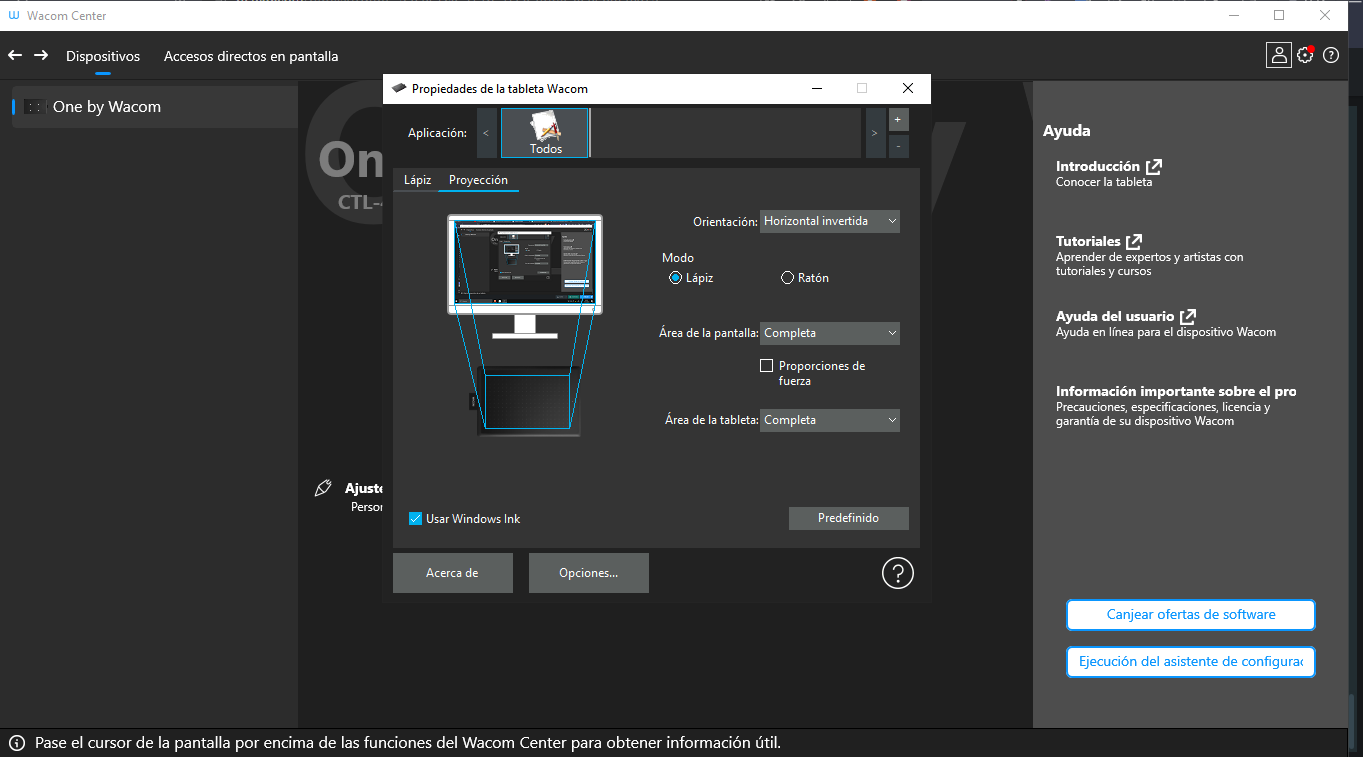Open Accesos directos en pantalla tab
Image resolution: width=1363 pixels, height=757 pixels.
coord(251,56)
